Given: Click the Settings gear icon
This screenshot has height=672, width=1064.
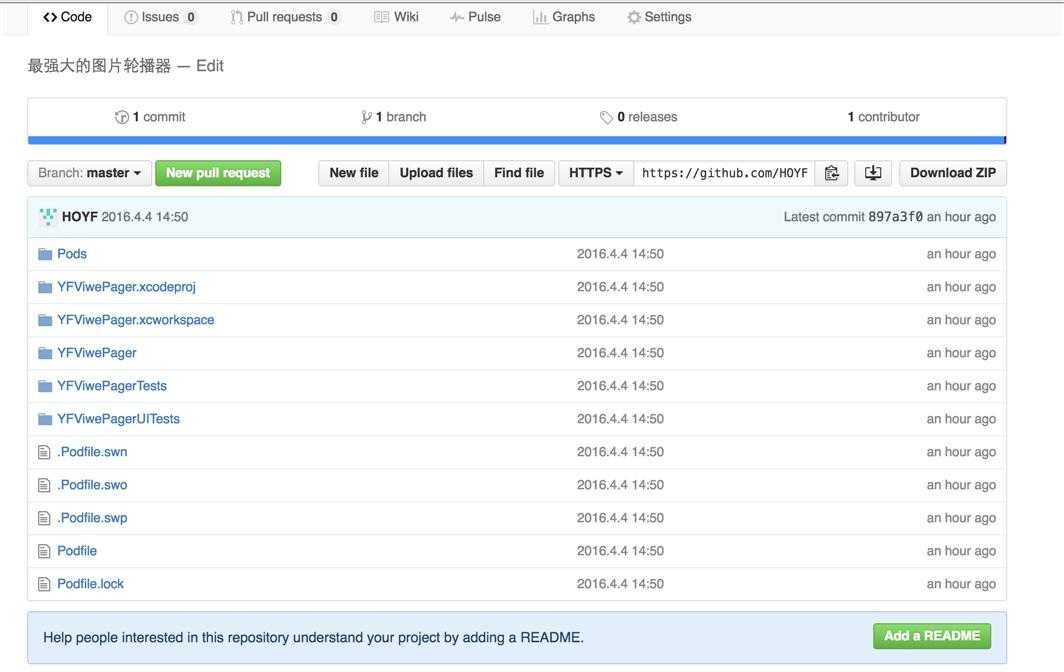Looking at the screenshot, I should coord(634,18).
